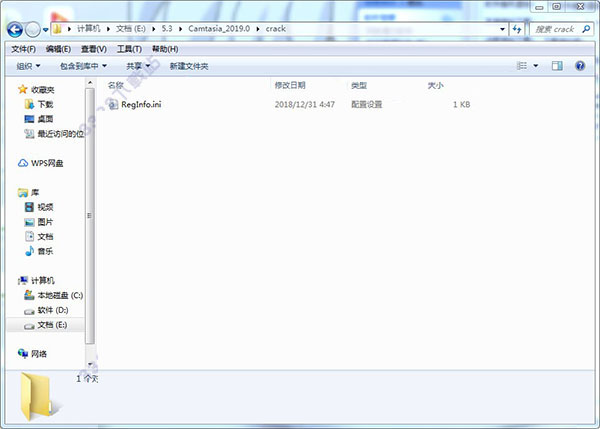This screenshot has height=429, width=600.
Task: Open the 帮助(H) menu
Action: [x=165, y=49]
